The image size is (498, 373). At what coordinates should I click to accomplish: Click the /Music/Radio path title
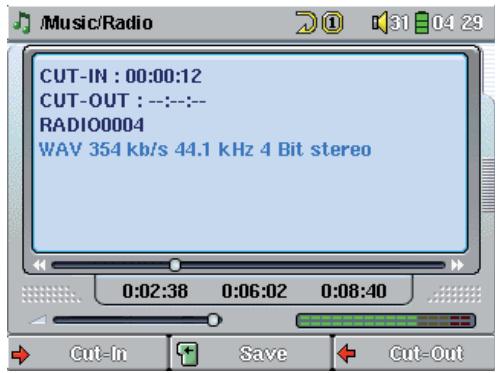[x=96, y=23]
